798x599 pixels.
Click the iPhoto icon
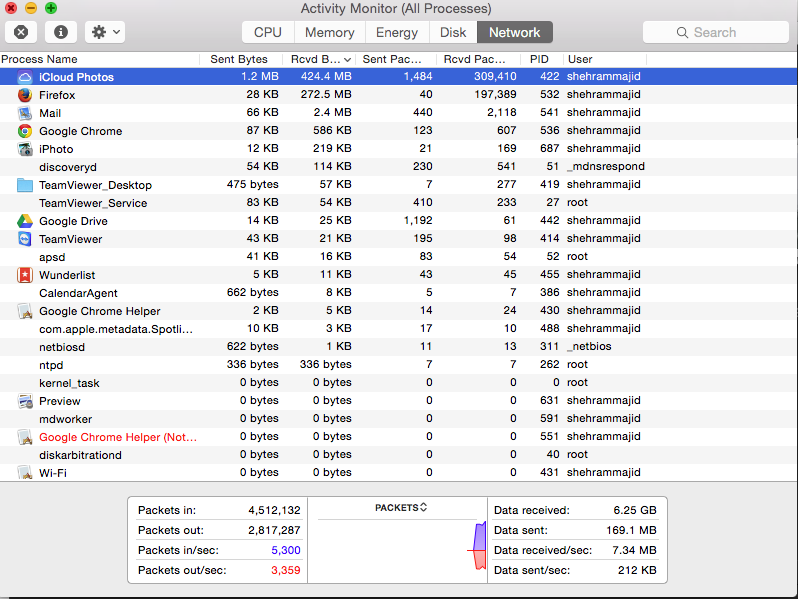tap(25, 149)
